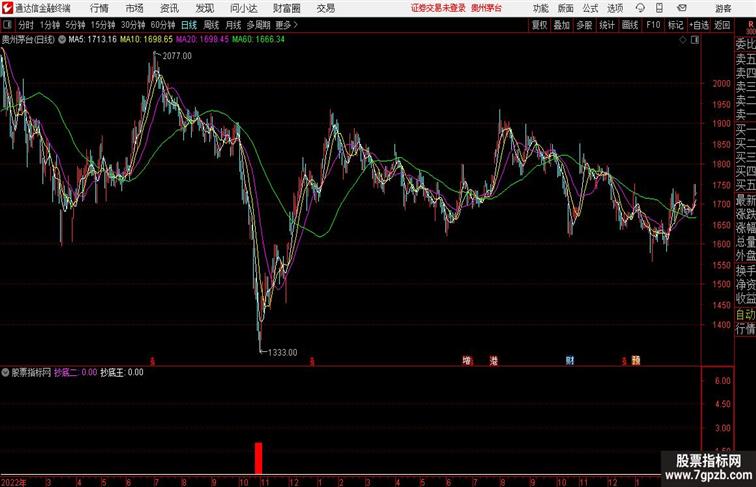Open the 交易 menu

click(325, 8)
